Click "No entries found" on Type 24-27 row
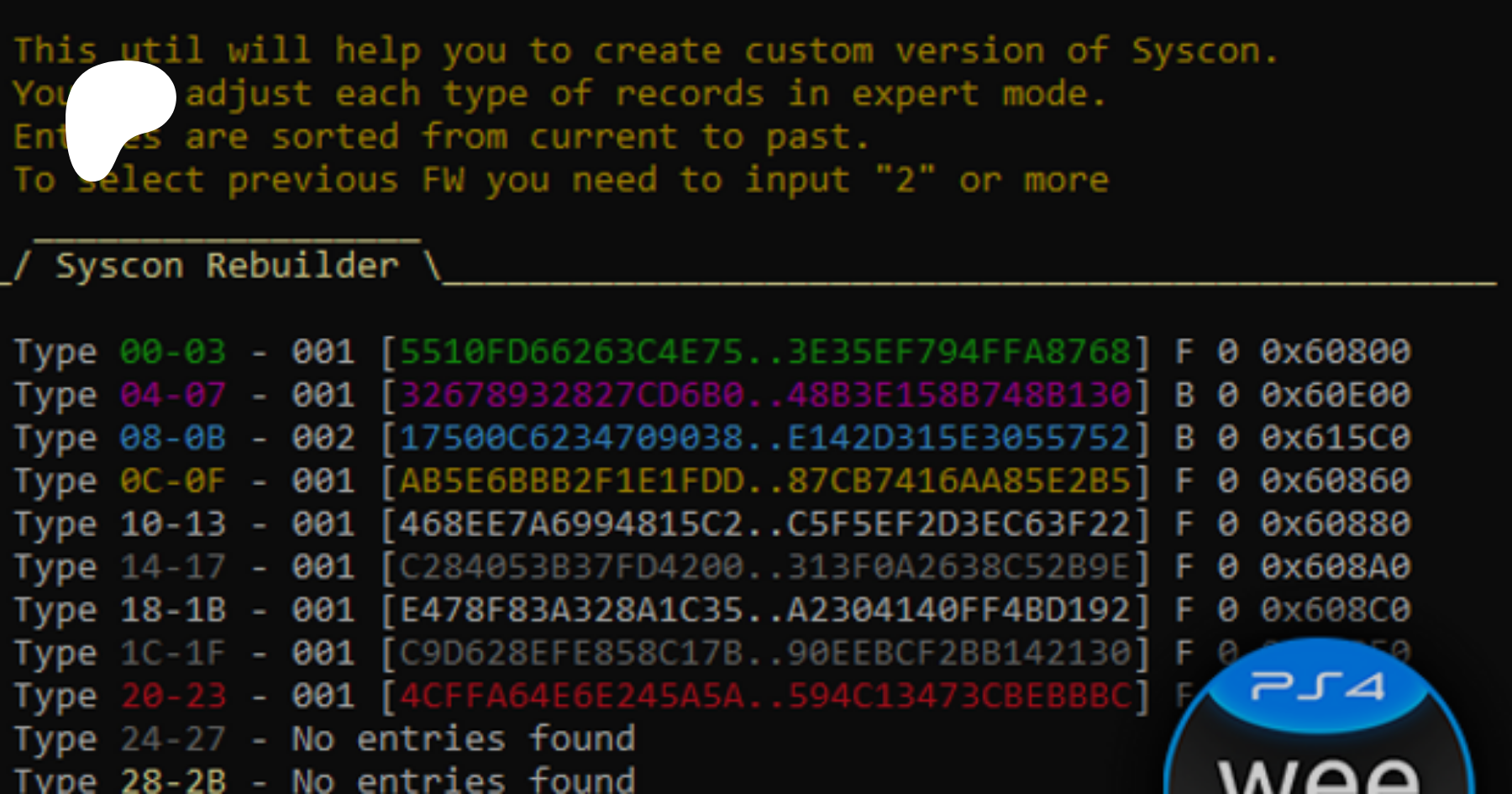This screenshot has height=794, width=1512. (463, 739)
